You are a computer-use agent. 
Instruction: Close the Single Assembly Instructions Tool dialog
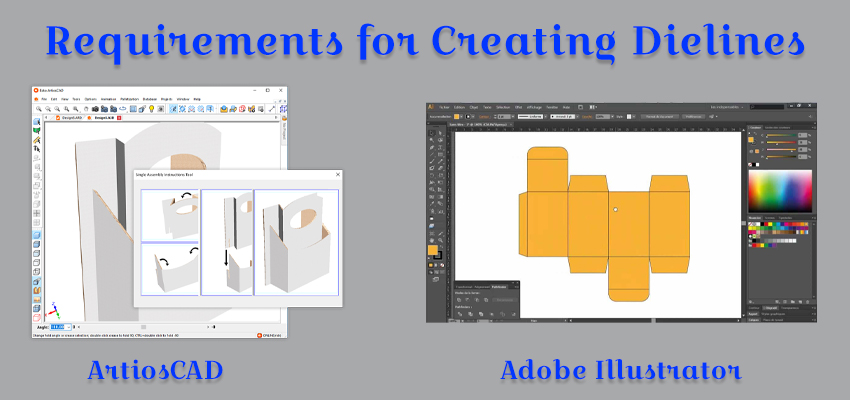click(338, 175)
